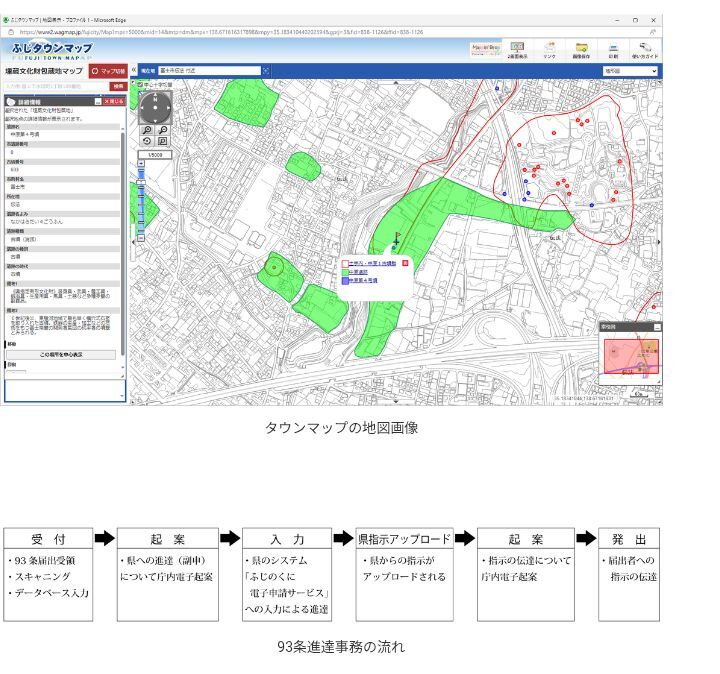Click the rectangle zoom button
Viewport: 720px width, 674px height.
click(163, 141)
